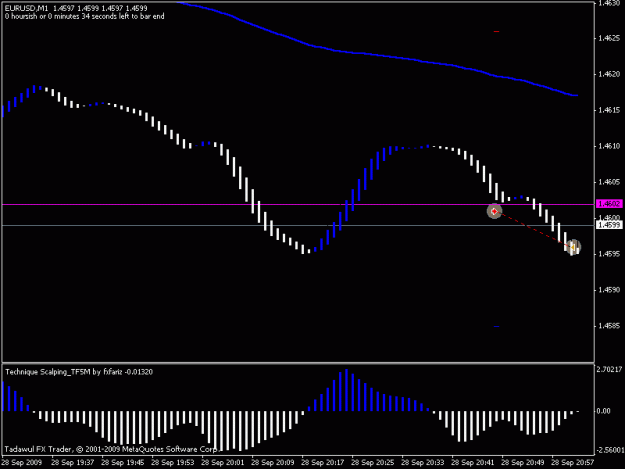The image size is (625, 469).
Task: Click the 1.4620 price scale label
Action: coord(609,74)
